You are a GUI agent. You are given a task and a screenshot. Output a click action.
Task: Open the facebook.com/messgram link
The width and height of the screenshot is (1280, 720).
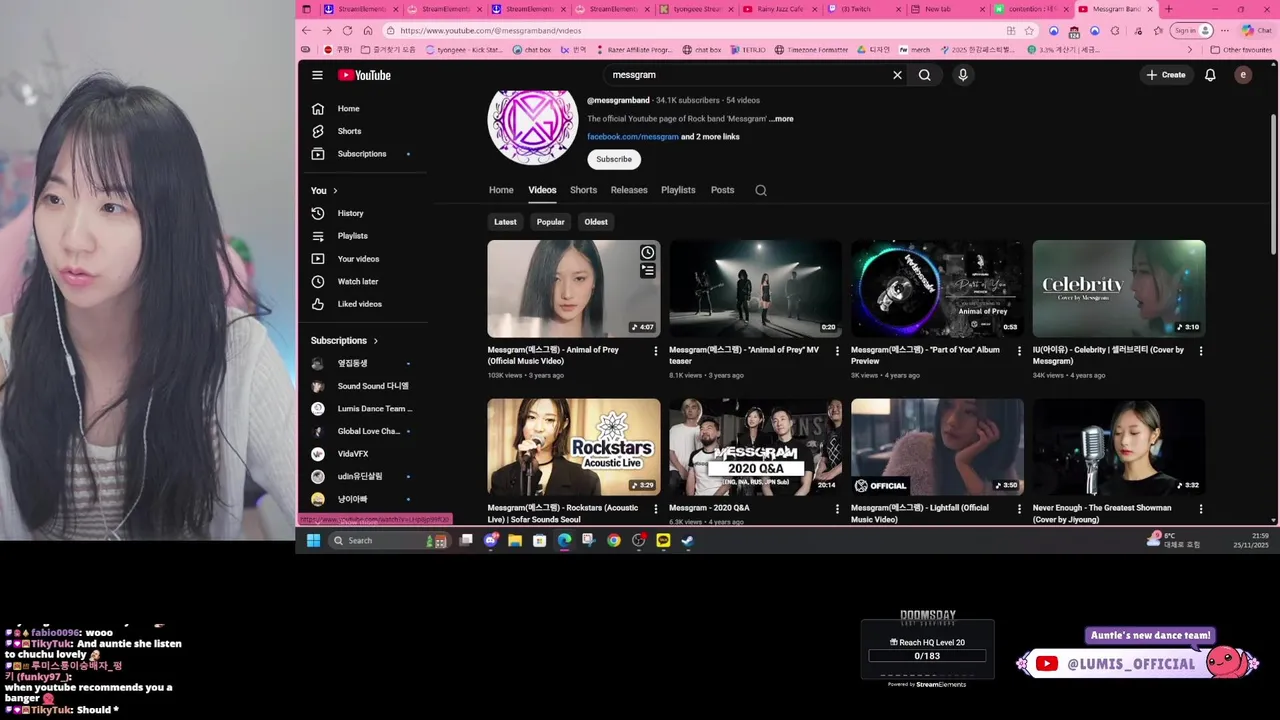pyautogui.click(x=633, y=137)
